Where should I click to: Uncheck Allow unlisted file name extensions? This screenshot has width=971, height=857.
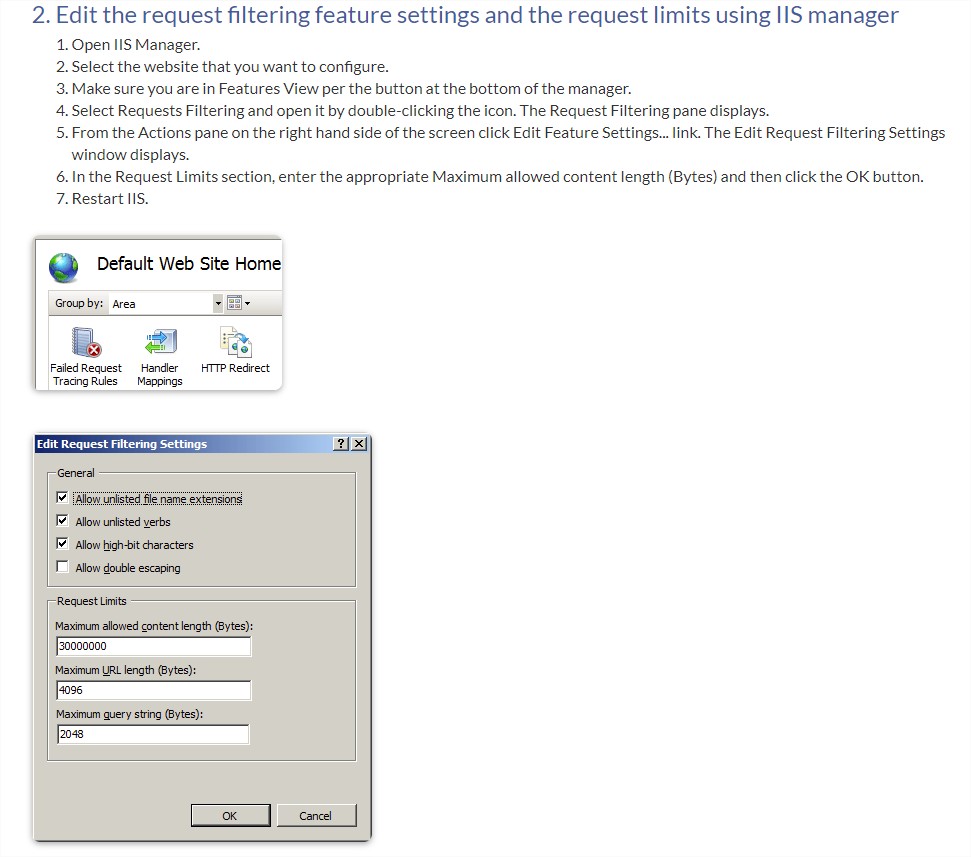click(62, 497)
